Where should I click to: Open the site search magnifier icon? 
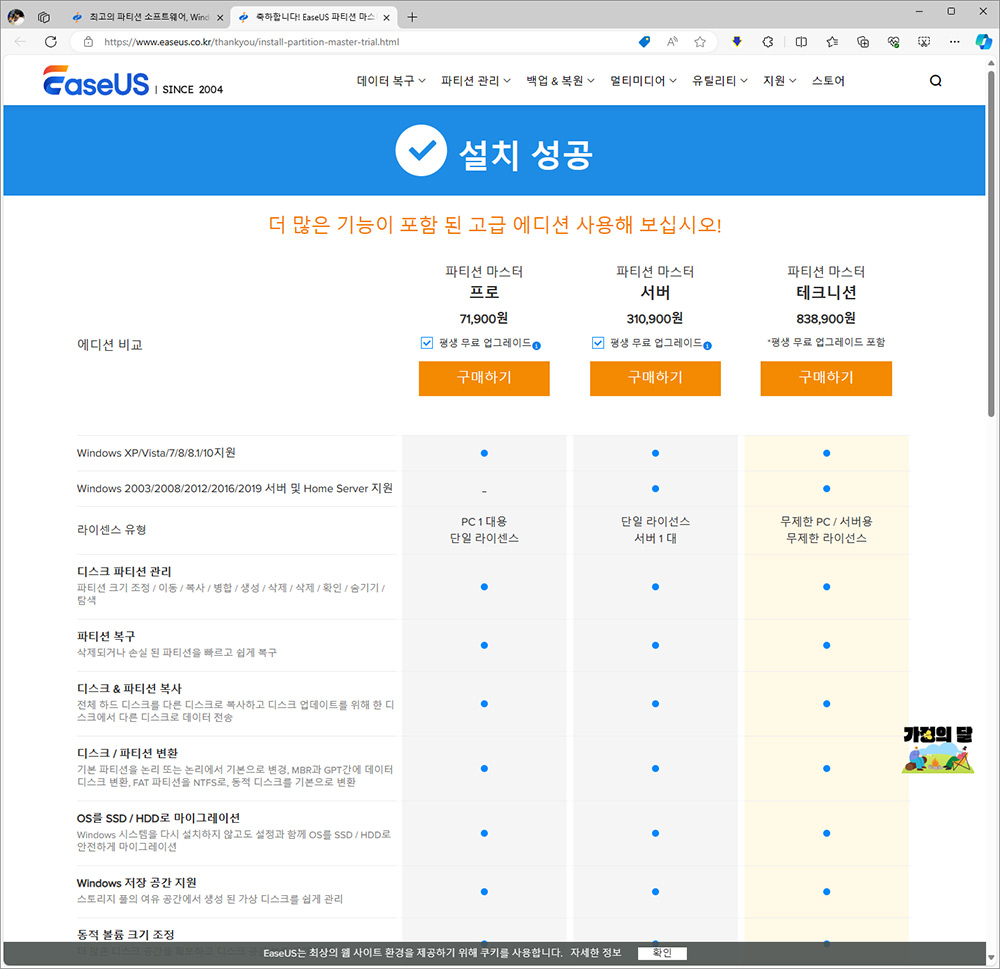click(936, 80)
